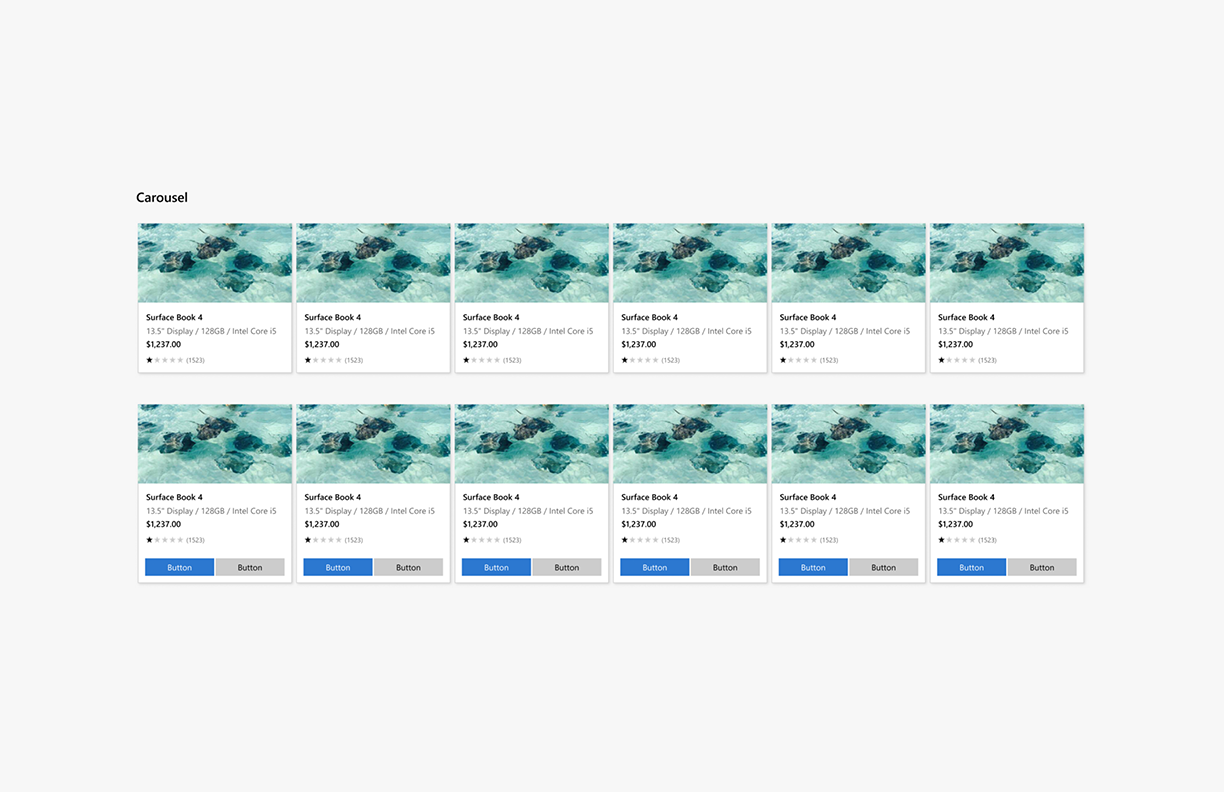Viewport: 1224px width, 792px height.
Task: Click gray Button on fifth bottom-row card
Action: [x=883, y=567]
